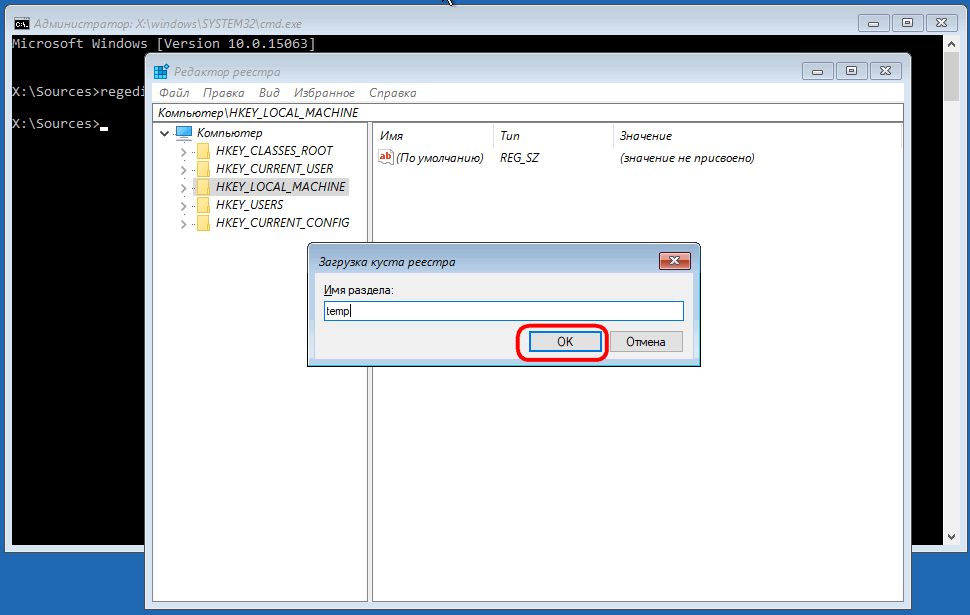The height and width of the screenshot is (615, 970).
Task: Minimize the cmd.exe window
Action: [873, 24]
